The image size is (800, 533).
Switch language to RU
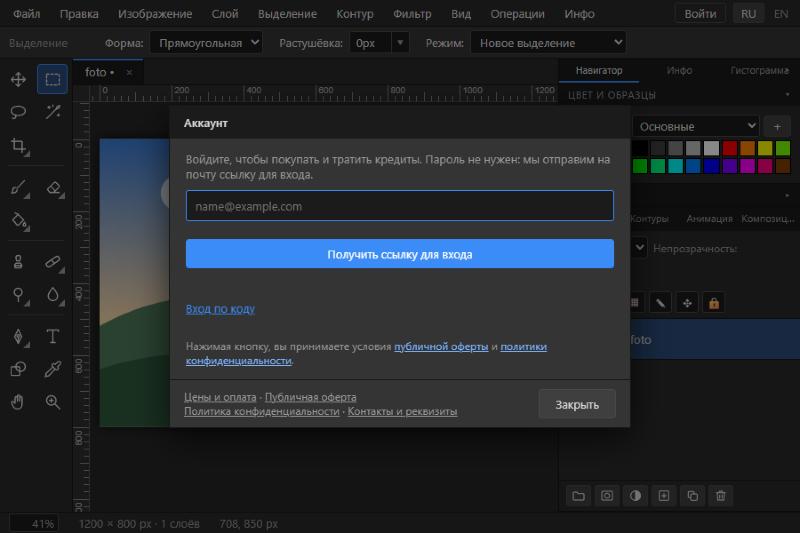(x=748, y=14)
